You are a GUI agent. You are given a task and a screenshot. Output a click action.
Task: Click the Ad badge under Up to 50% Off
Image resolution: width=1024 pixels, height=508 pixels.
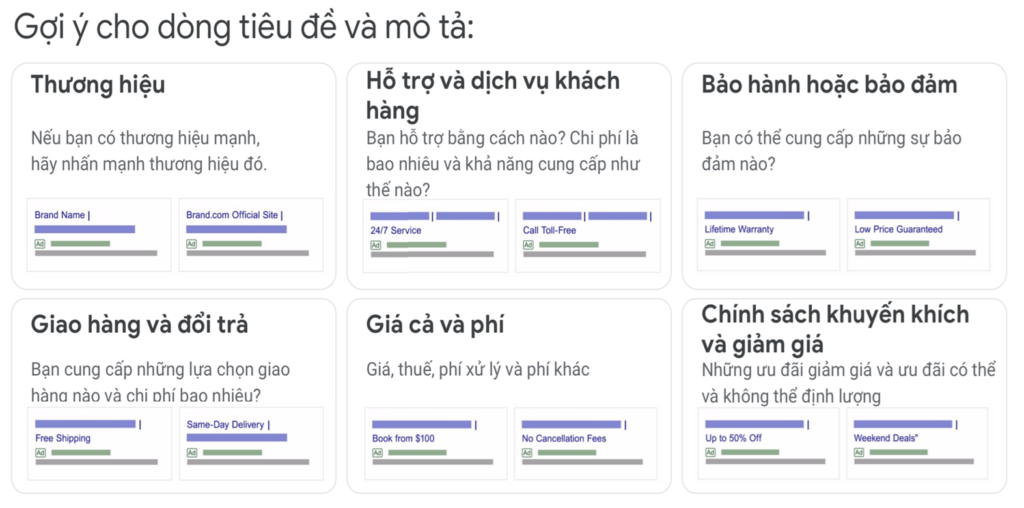(x=711, y=452)
